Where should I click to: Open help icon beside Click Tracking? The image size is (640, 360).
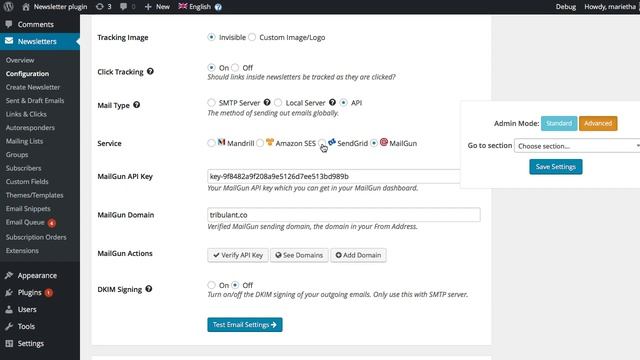coord(150,71)
